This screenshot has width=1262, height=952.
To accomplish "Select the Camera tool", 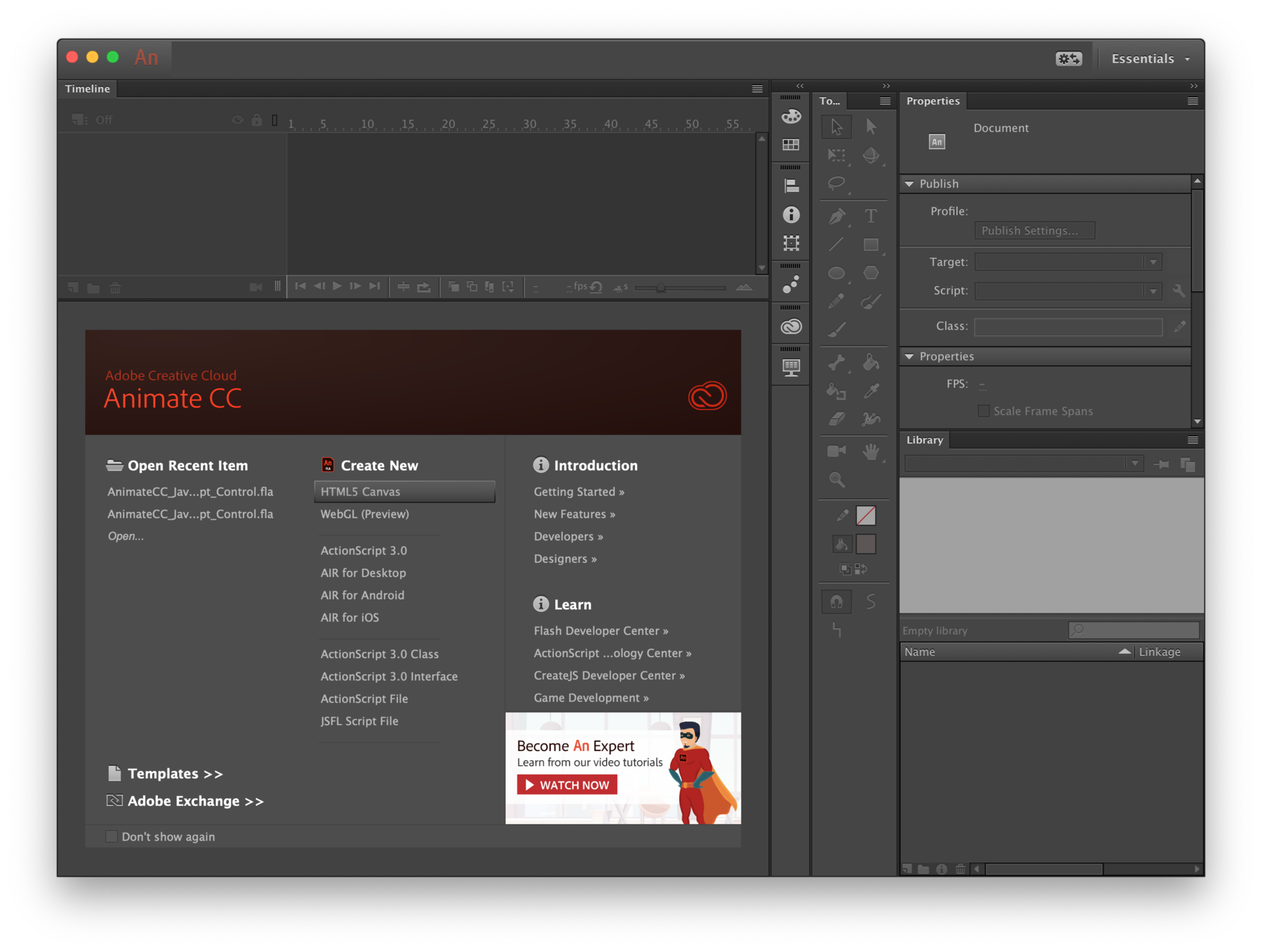I will pyautogui.click(x=836, y=451).
